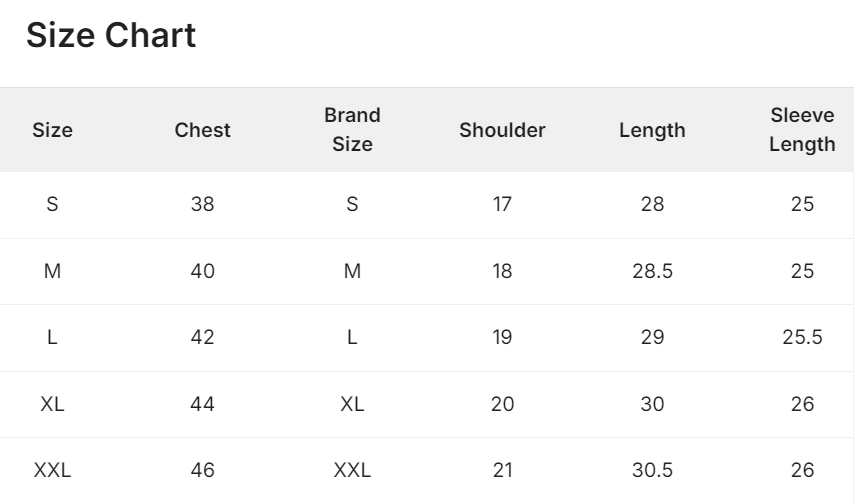
Task: Click sleeve length value 25.5
Action: point(802,338)
